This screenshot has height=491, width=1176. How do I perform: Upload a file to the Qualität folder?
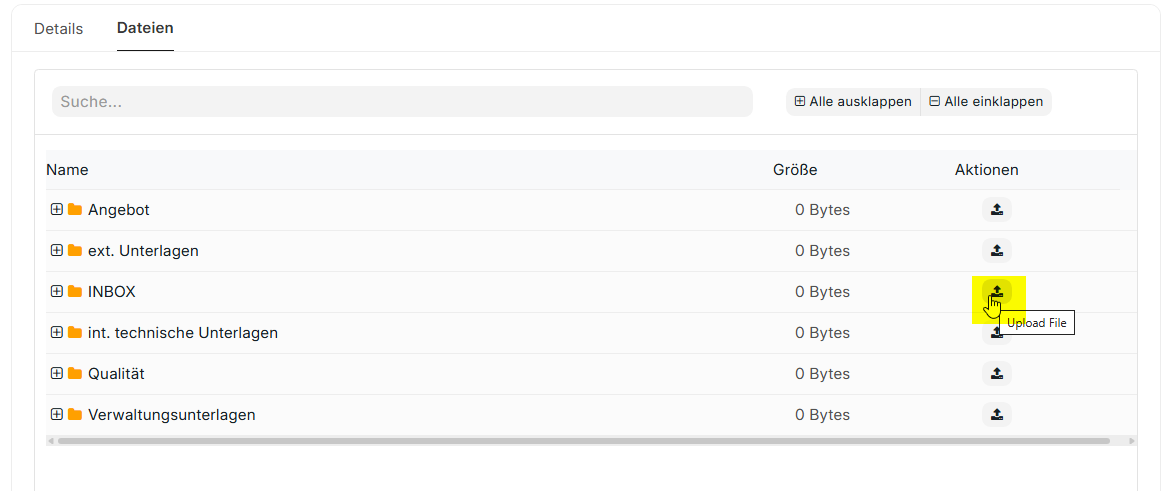[x=996, y=374]
